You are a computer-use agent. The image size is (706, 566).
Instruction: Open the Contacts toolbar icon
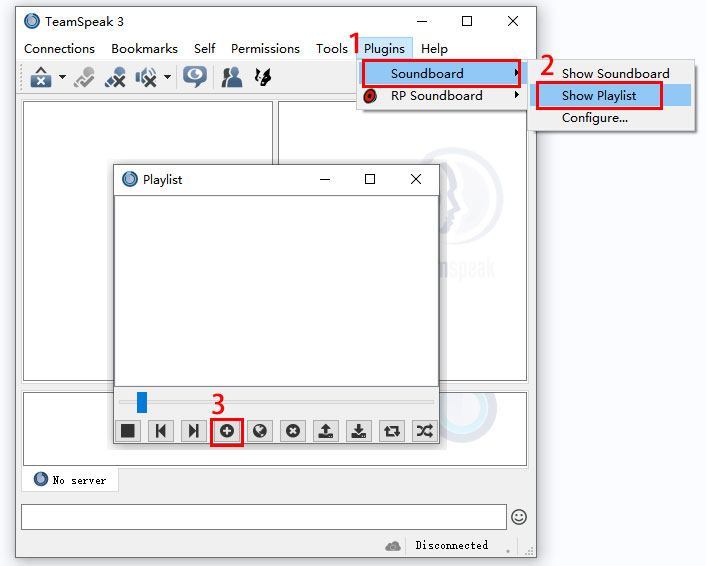point(231,77)
